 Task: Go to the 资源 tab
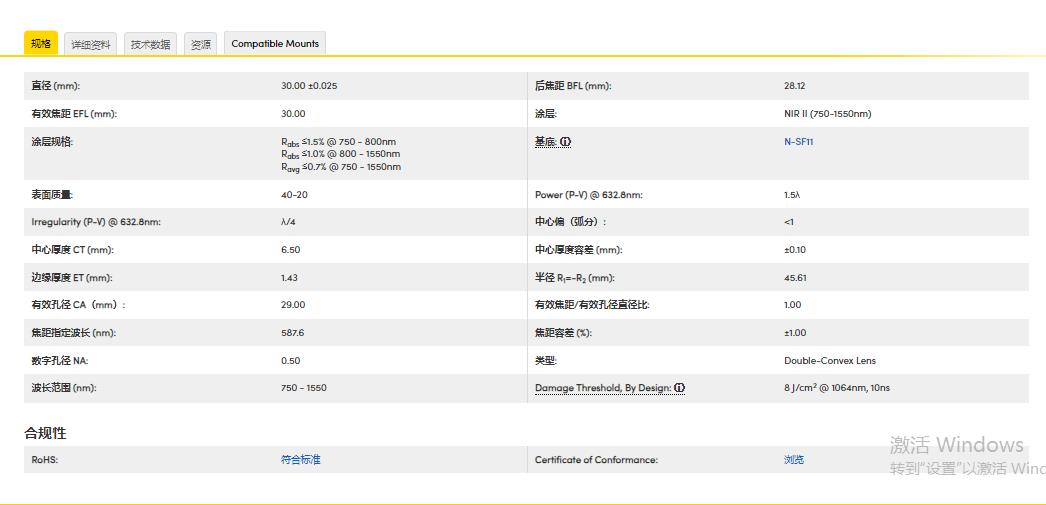[201, 44]
